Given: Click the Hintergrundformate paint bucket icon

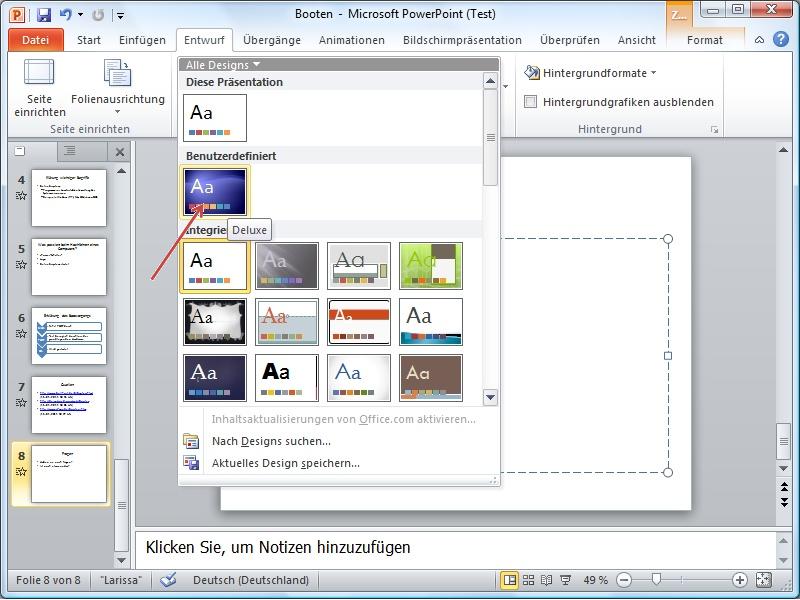Looking at the screenshot, I should [x=532, y=73].
